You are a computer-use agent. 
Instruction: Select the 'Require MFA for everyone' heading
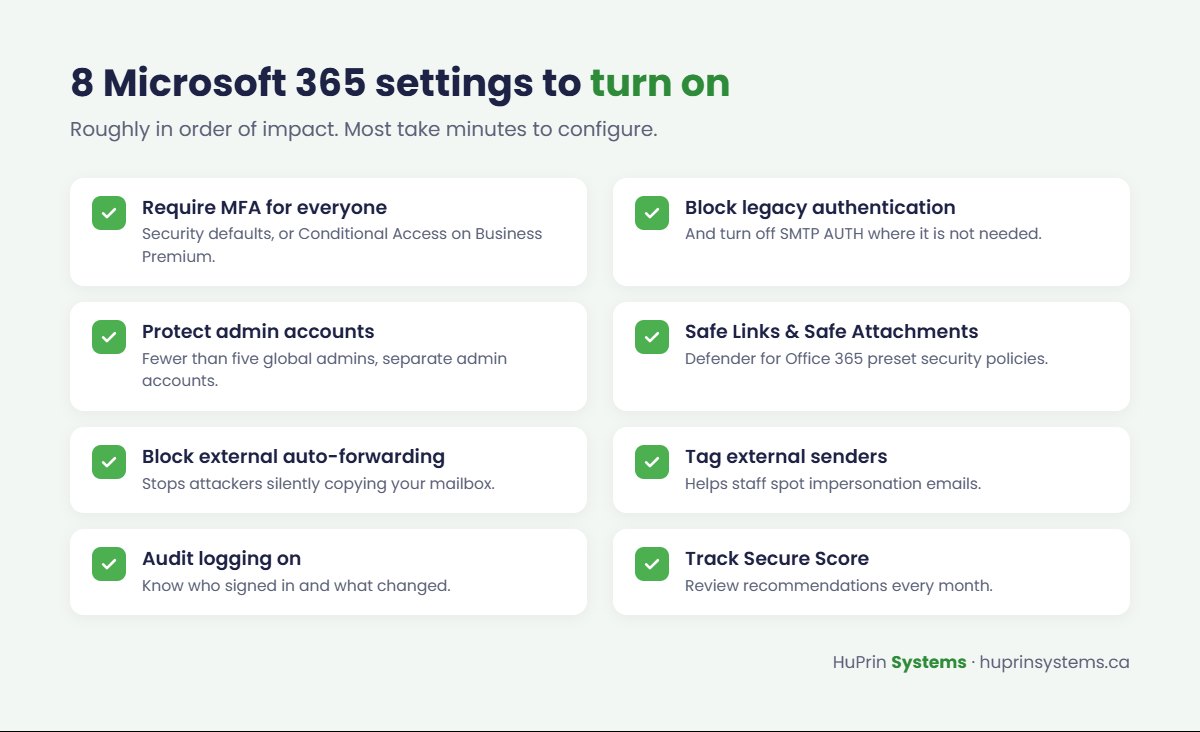pos(264,208)
